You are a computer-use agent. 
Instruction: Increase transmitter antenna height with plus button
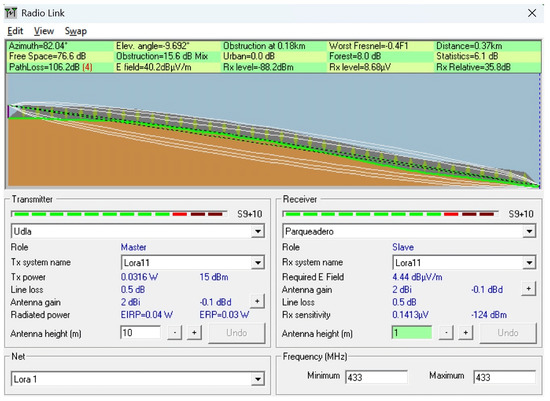194,333
